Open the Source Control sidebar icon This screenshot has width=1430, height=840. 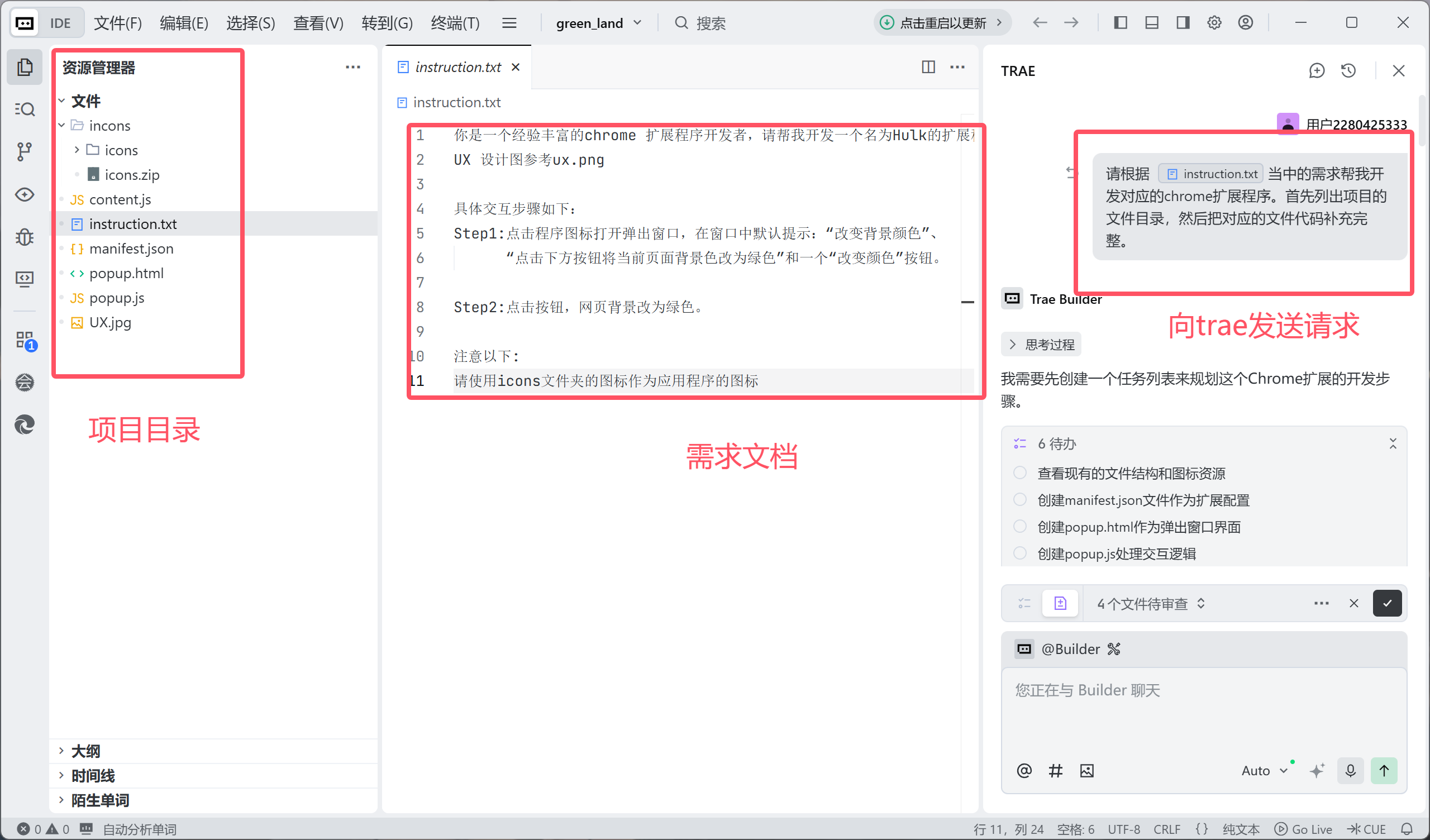coord(24,151)
